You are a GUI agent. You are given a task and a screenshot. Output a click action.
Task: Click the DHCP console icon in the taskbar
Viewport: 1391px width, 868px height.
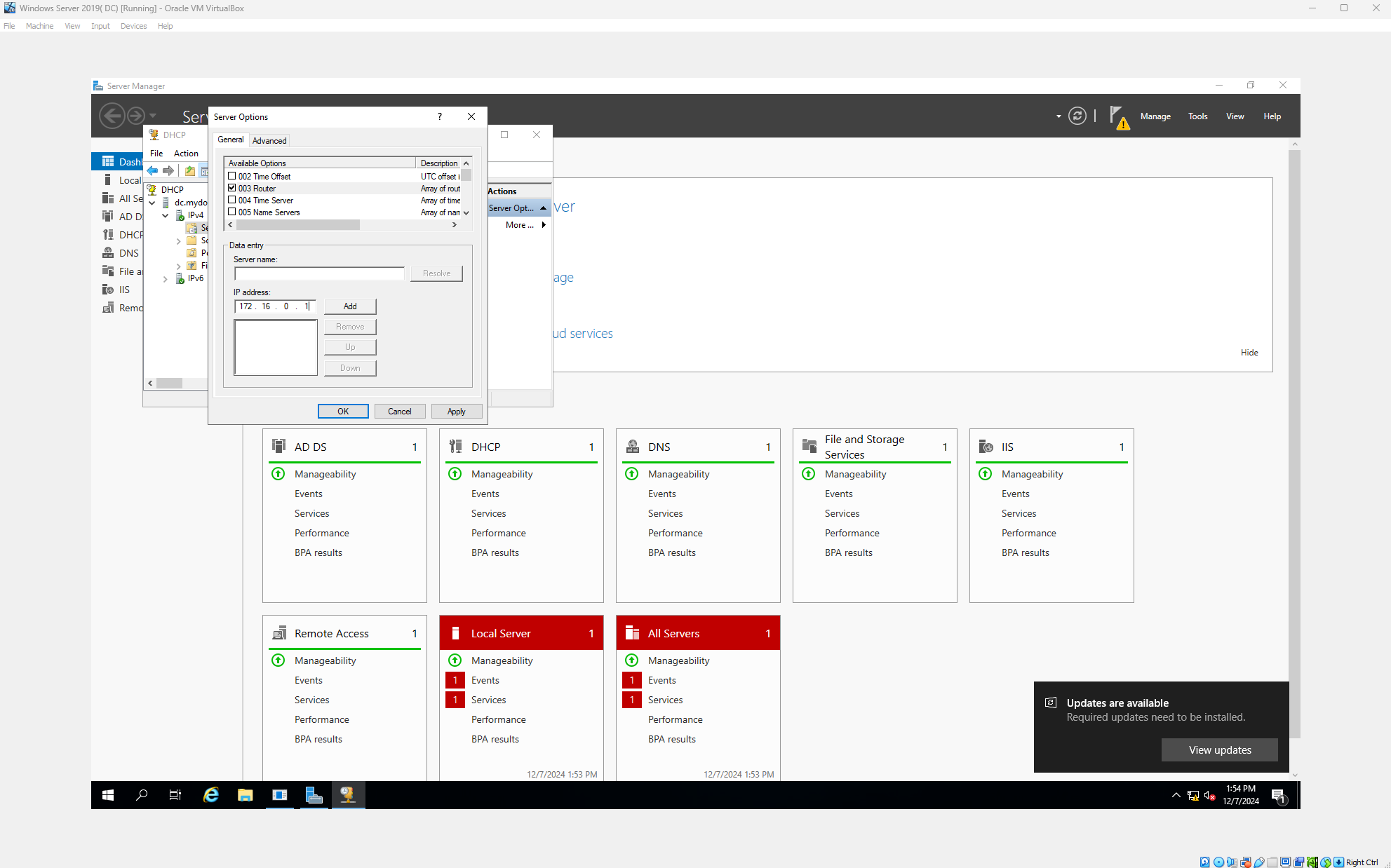[x=347, y=794]
